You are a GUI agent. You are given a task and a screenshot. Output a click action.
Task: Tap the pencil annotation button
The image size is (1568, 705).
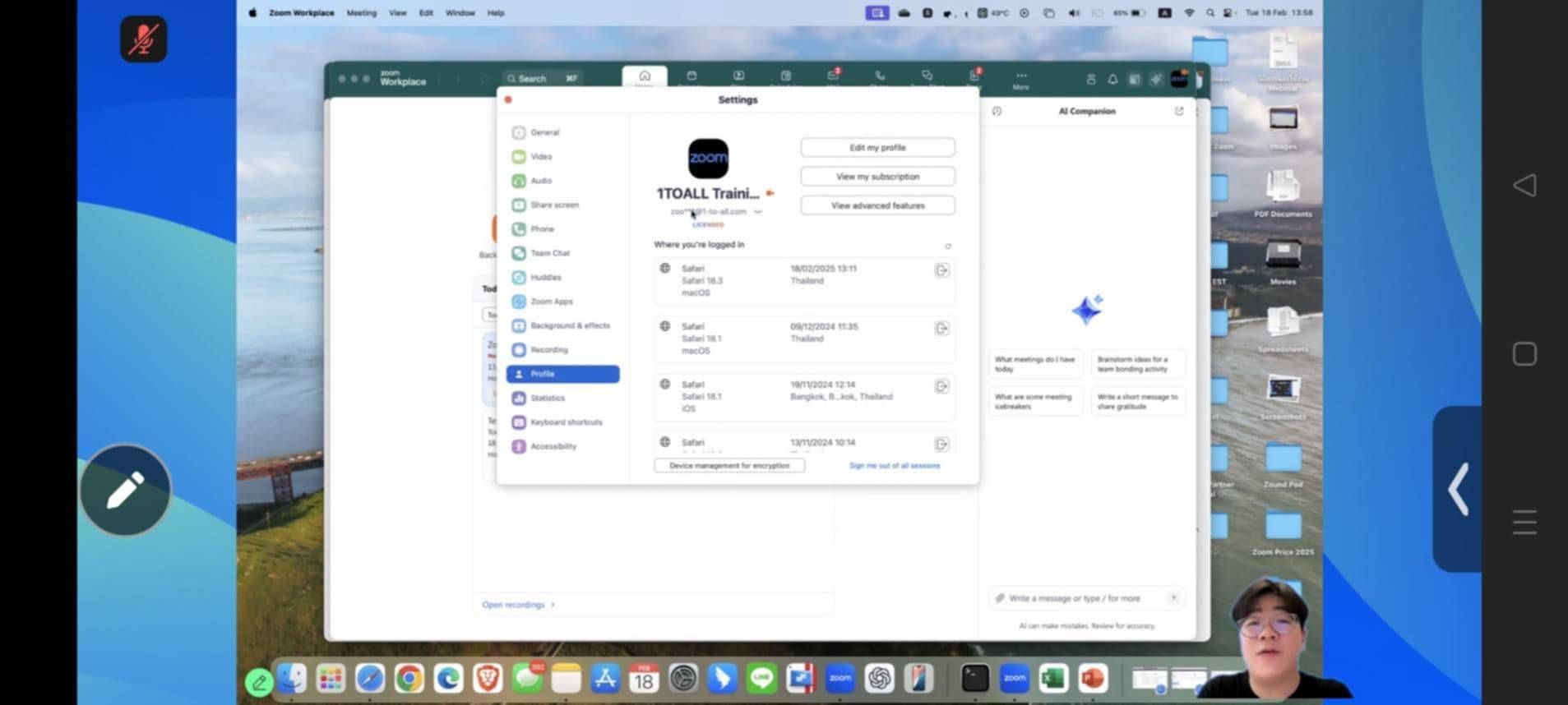click(126, 491)
